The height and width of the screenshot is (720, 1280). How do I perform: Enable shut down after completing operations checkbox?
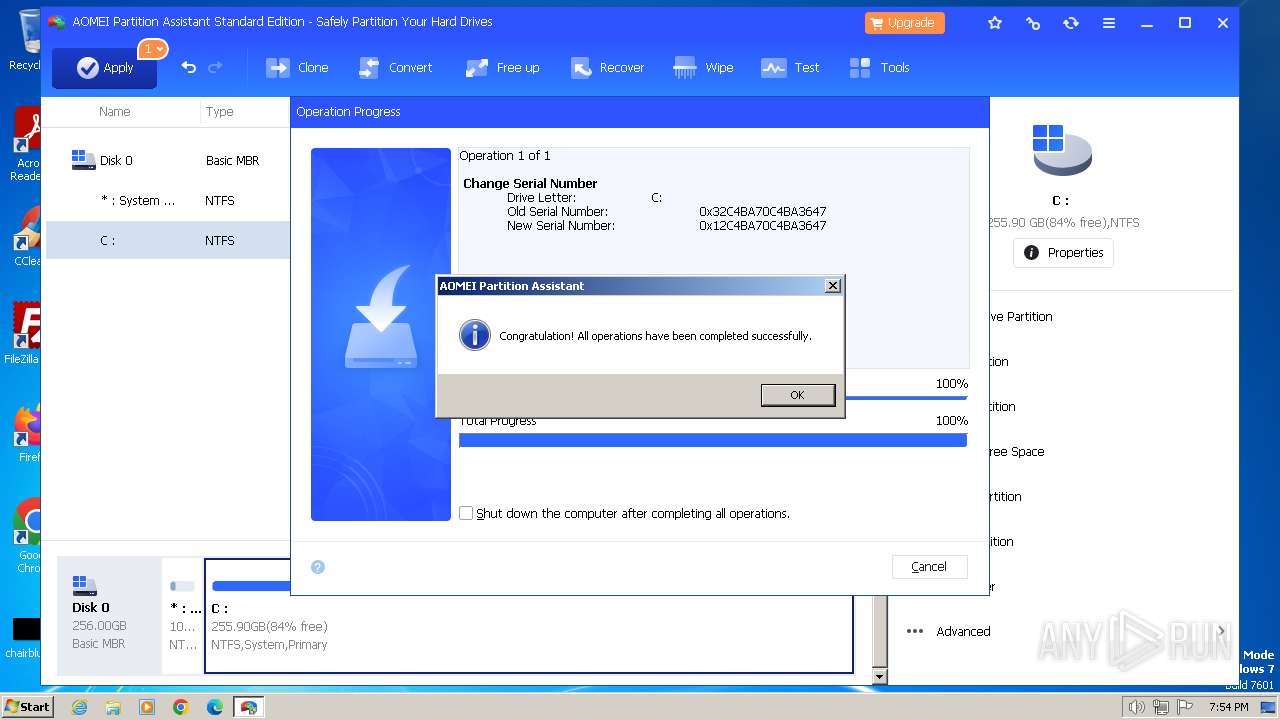click(466, 513)
